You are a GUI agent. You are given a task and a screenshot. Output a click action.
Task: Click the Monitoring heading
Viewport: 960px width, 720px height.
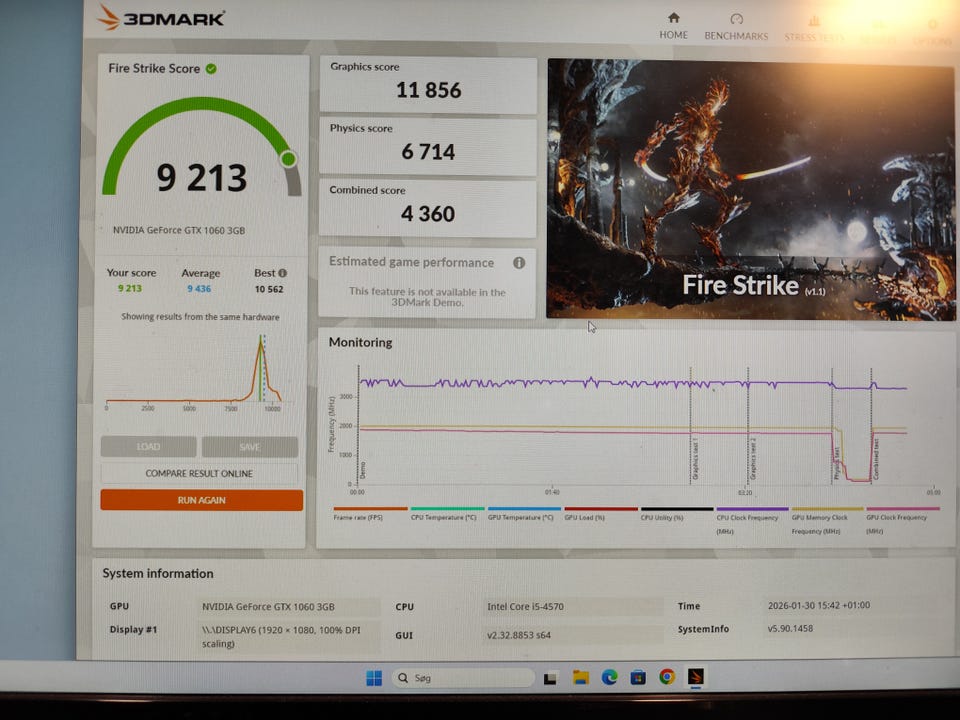(x=361, y=342)
